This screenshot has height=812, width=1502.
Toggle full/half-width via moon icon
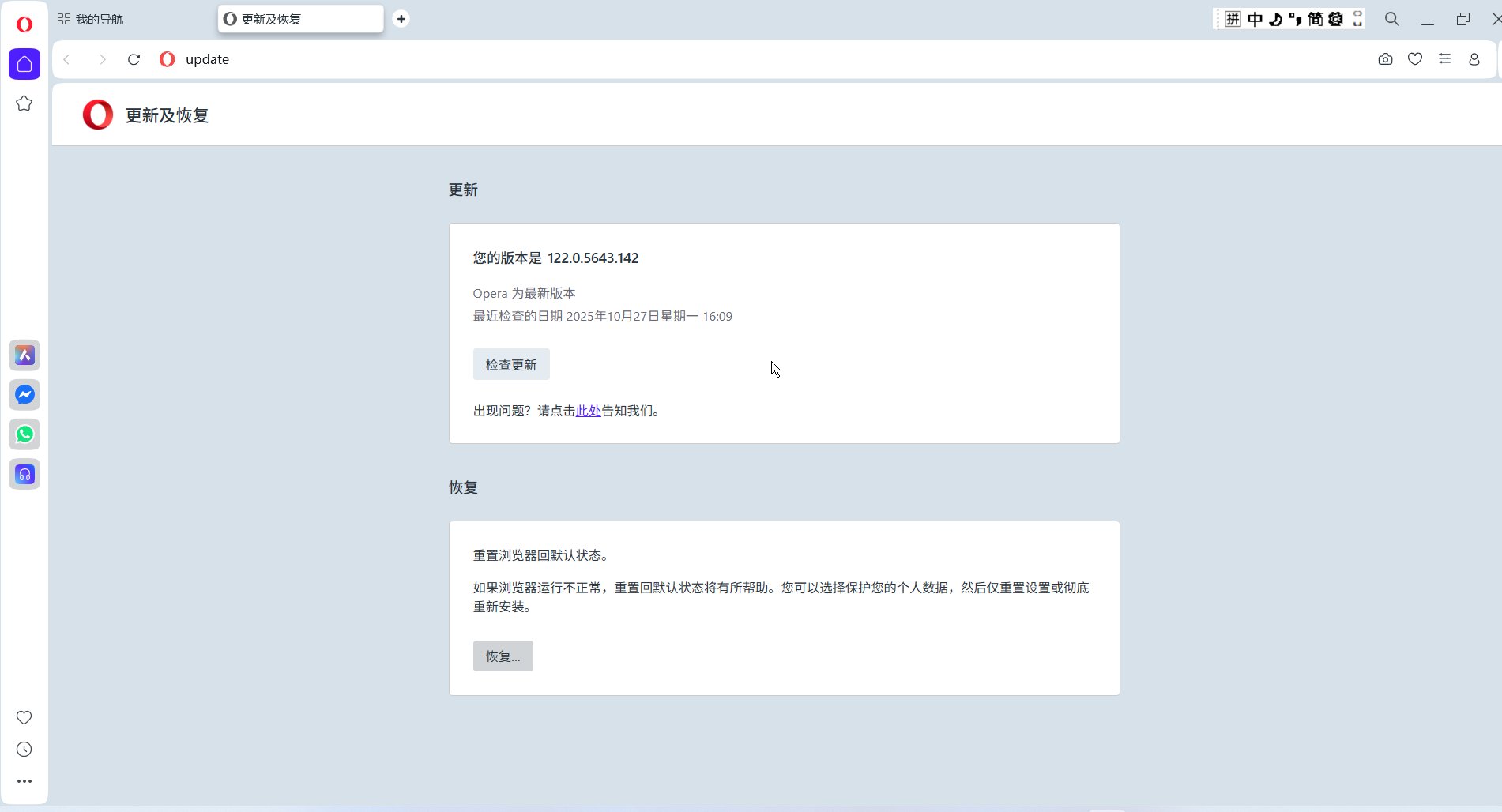[1275, 18]
